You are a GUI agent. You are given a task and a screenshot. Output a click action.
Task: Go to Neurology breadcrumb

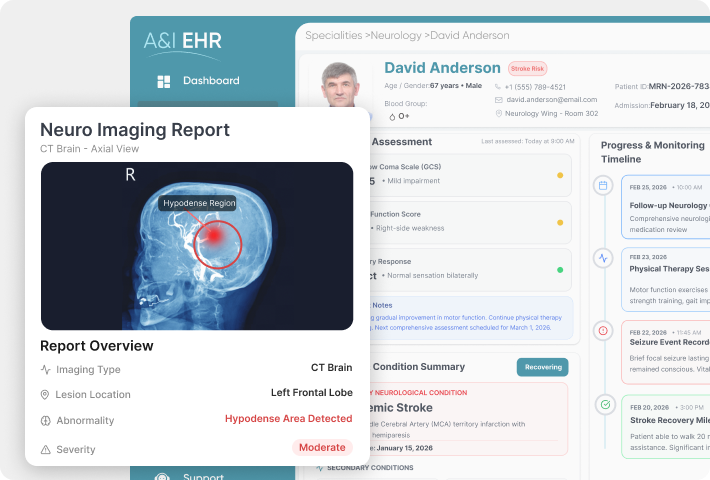tap(396, 35)
